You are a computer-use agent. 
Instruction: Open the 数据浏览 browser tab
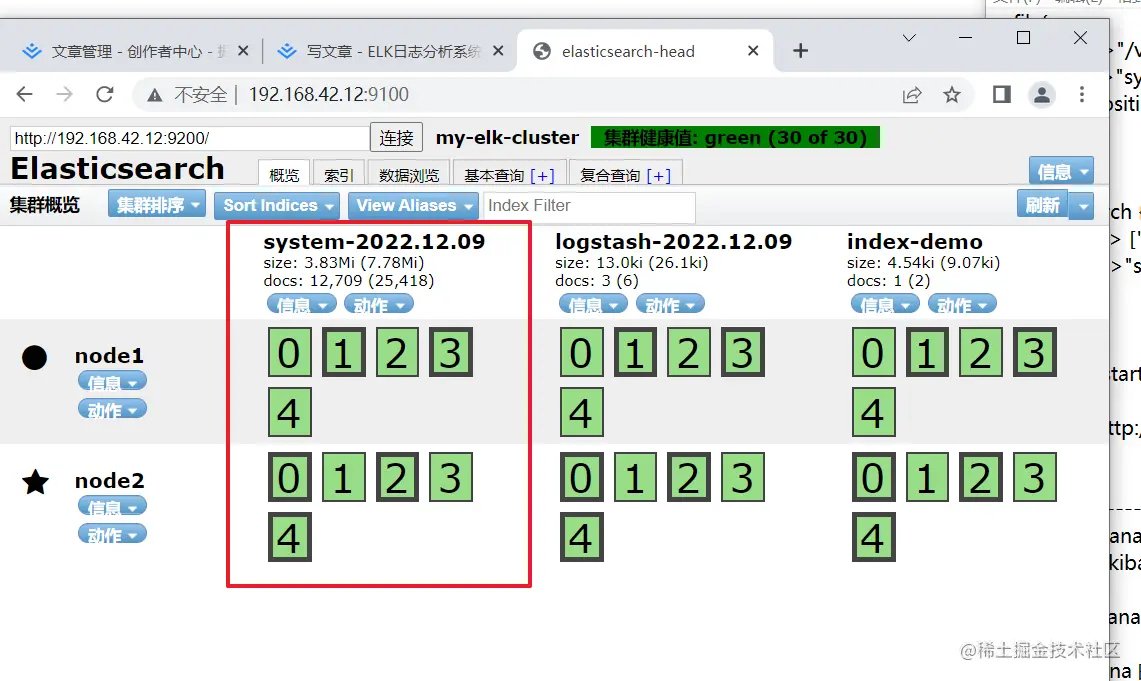pyautogui.click(x=409, y=175)
